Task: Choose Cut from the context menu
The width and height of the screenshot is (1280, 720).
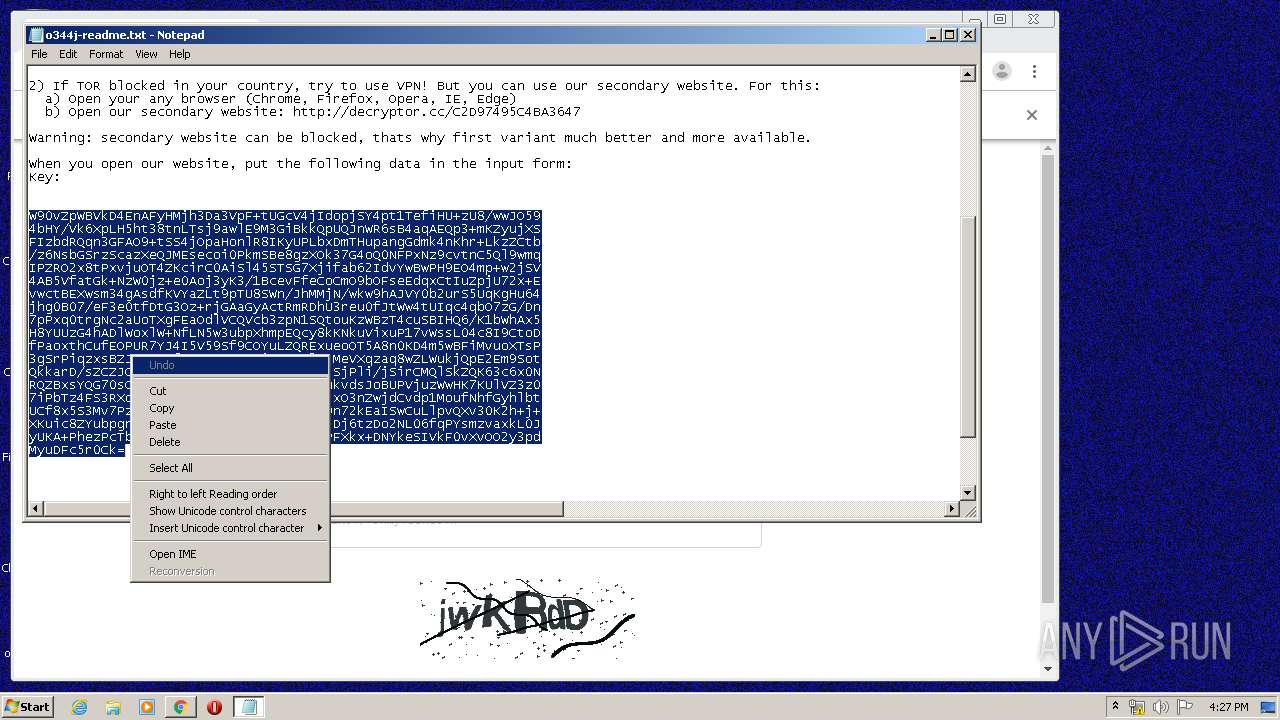Action: (230, 391)
